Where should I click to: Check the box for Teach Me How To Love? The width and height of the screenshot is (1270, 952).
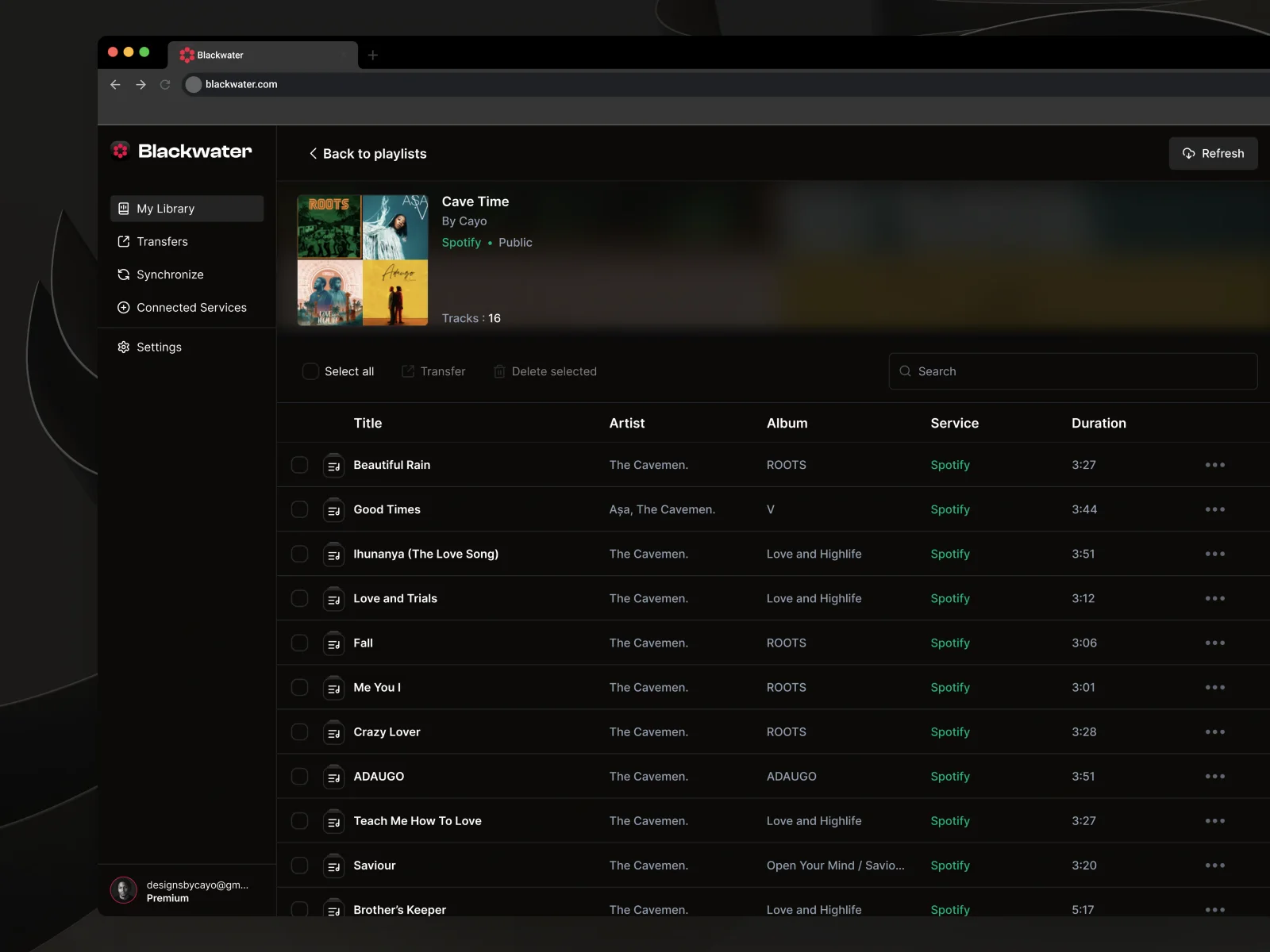[x=299, y=821]
